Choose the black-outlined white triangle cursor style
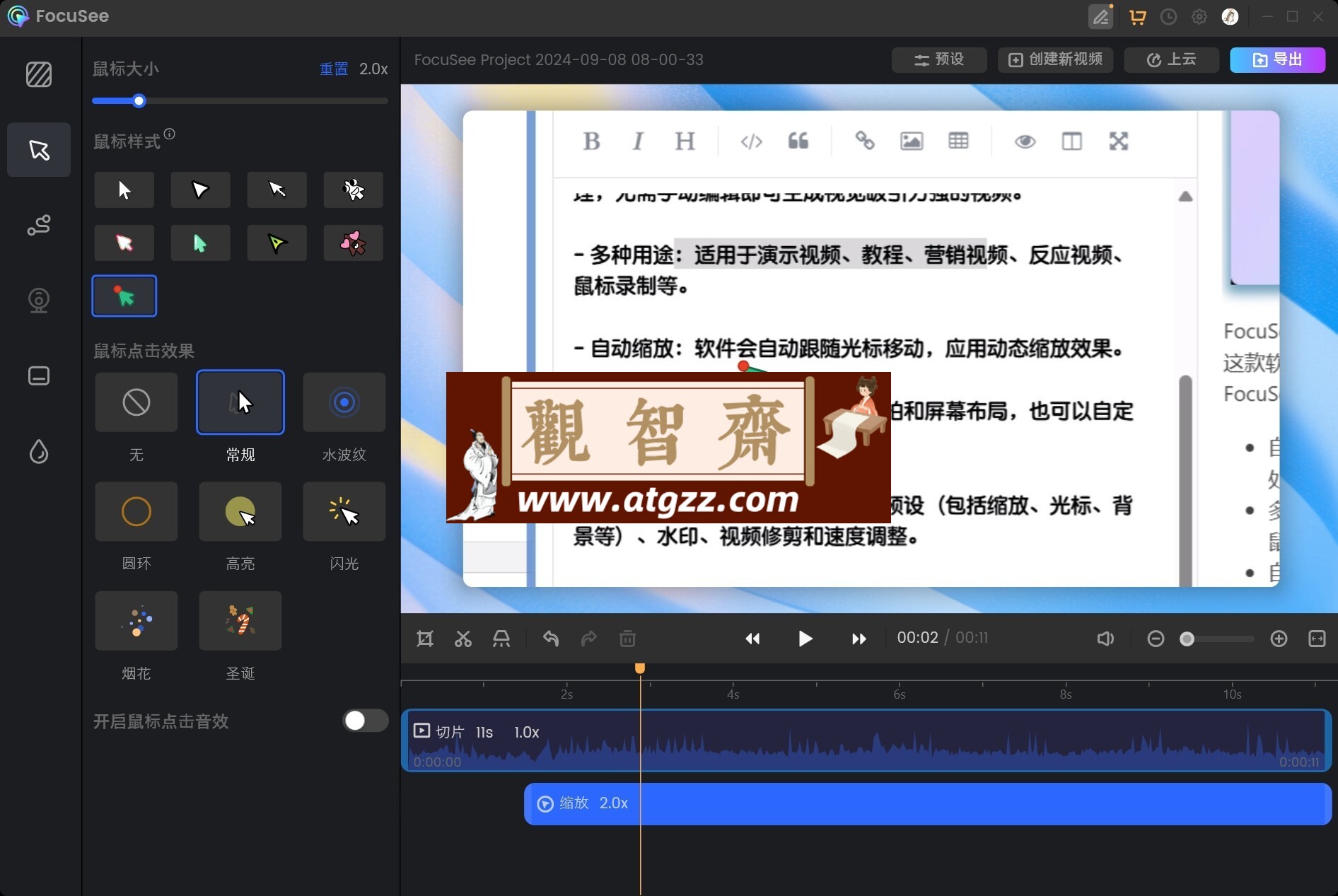This screenshot has height=896, width=1338. [x=201, y=190]
